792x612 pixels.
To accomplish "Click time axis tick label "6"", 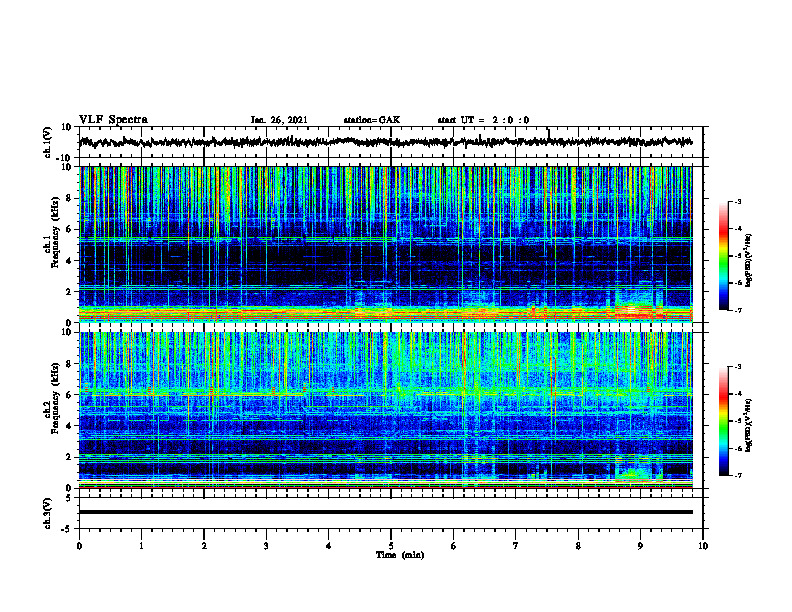I will tap(454, 546).
